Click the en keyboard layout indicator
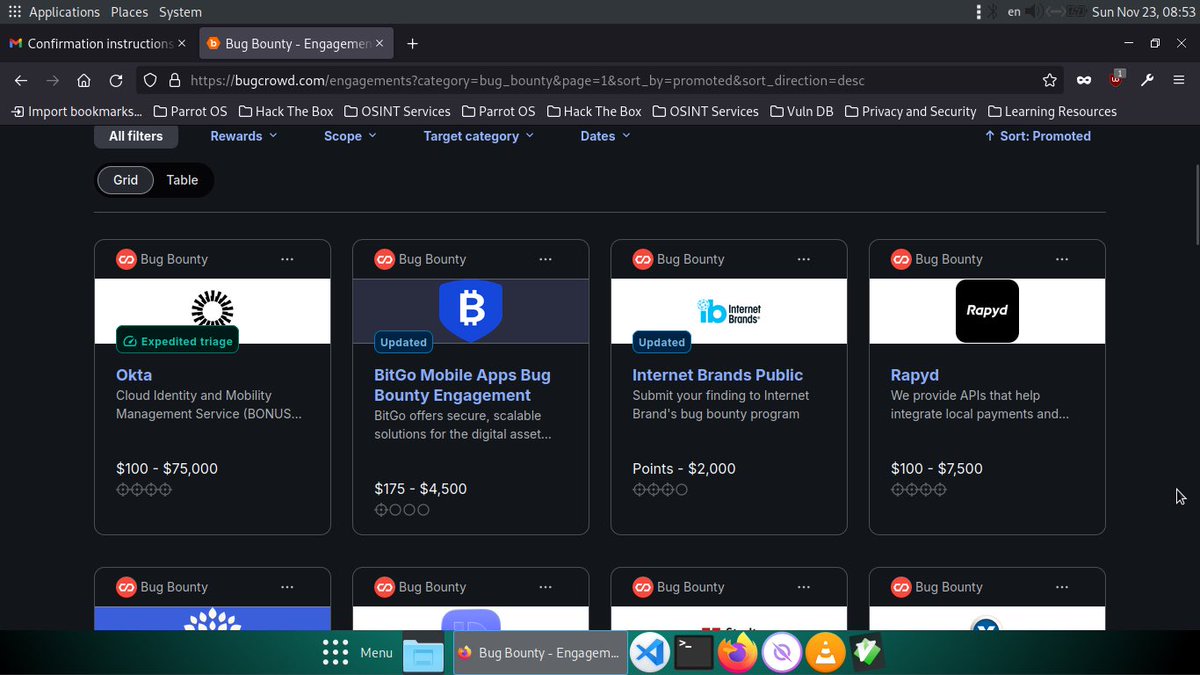This screenshot has width=1200, height=675. coord(1014,12)
